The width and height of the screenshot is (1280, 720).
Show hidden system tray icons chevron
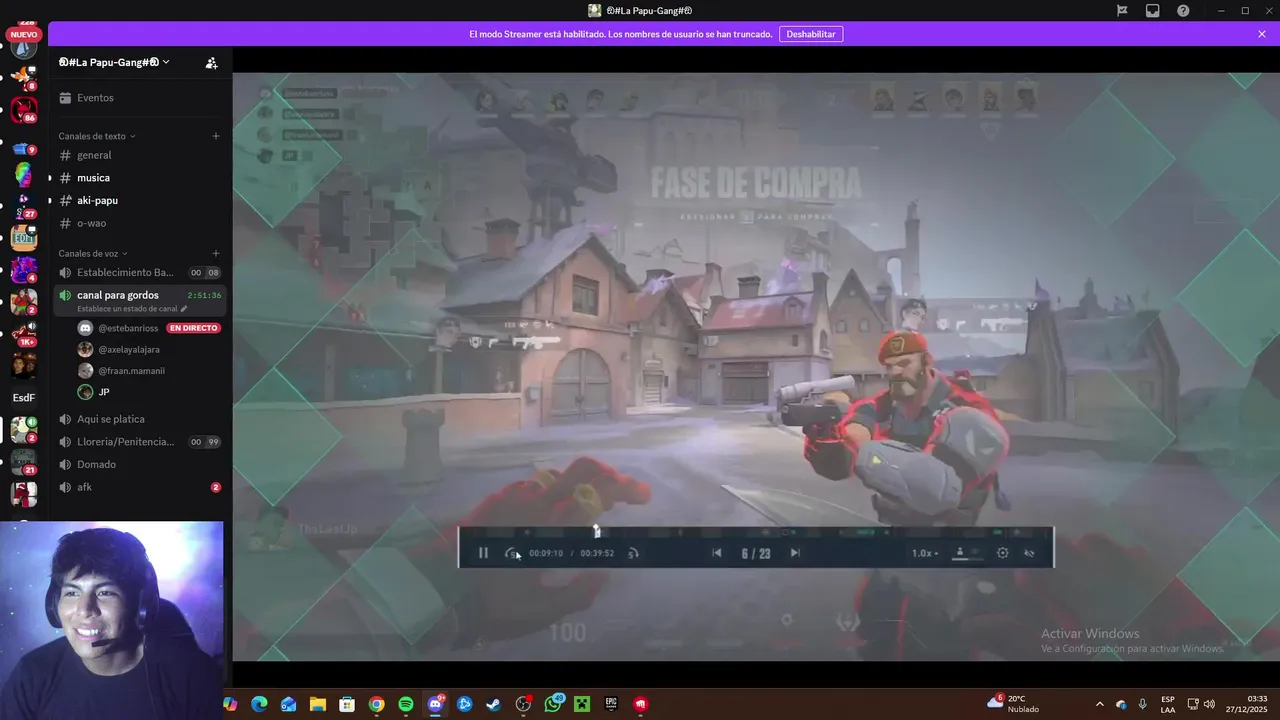(x=1100, y=704)
